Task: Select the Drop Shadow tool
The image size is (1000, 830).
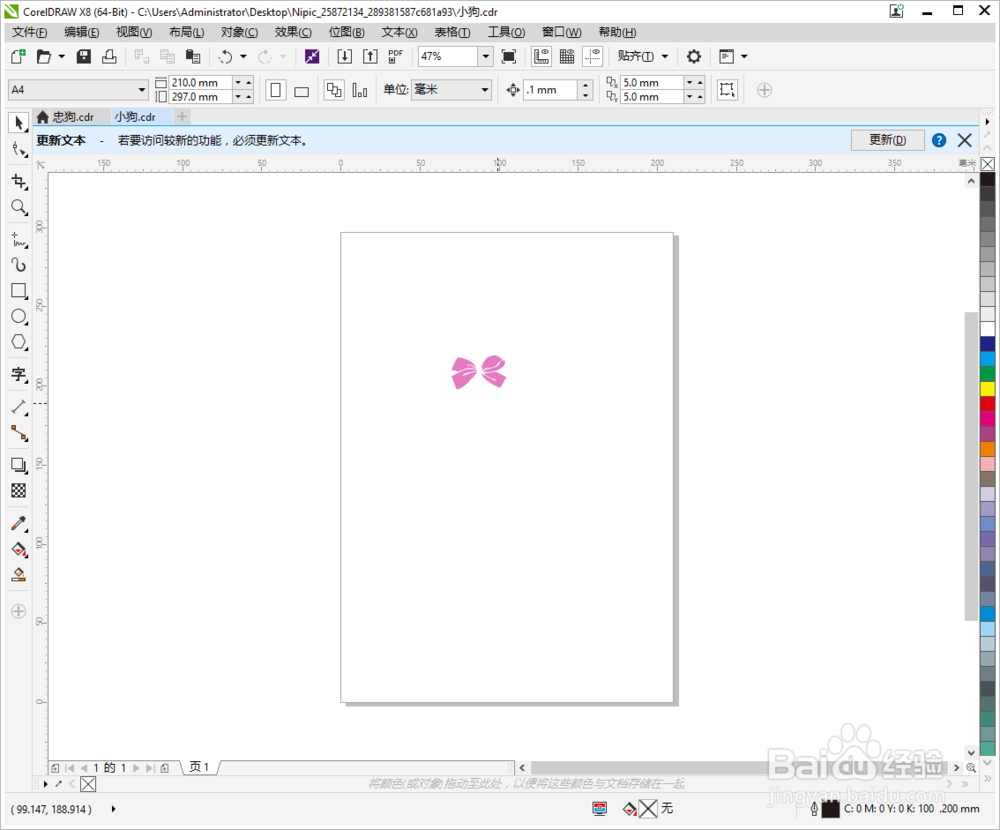Action: click(x=18, y=465)
